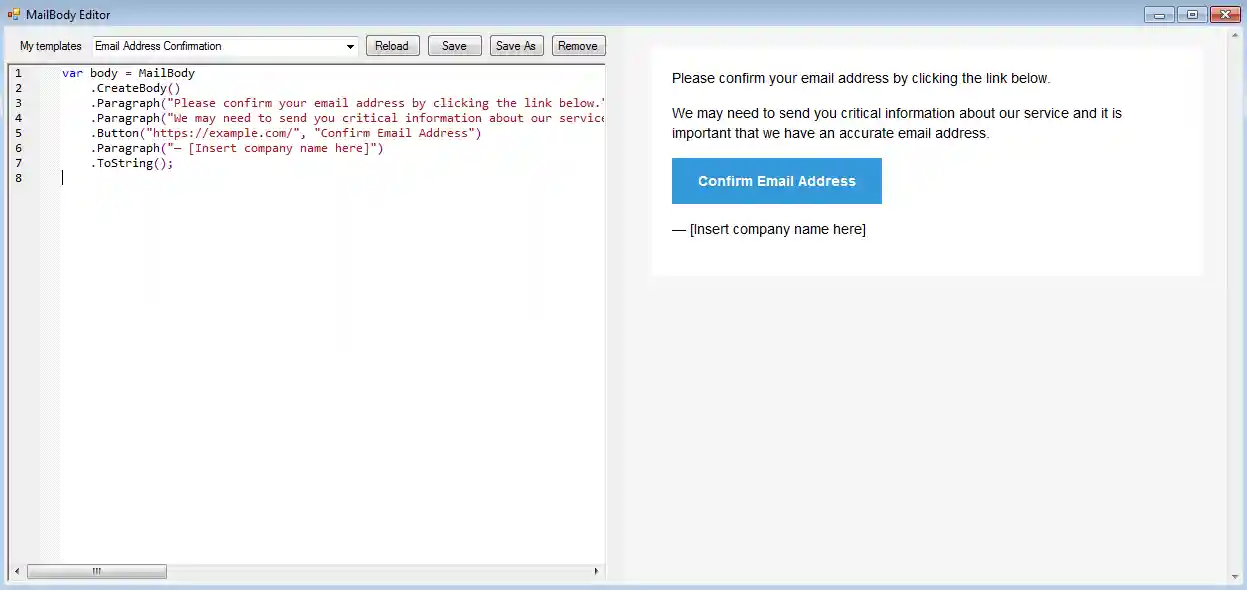The width and height of the screenshot is (1247, 590).
Task: Click the Save As button
Action: 516,46
